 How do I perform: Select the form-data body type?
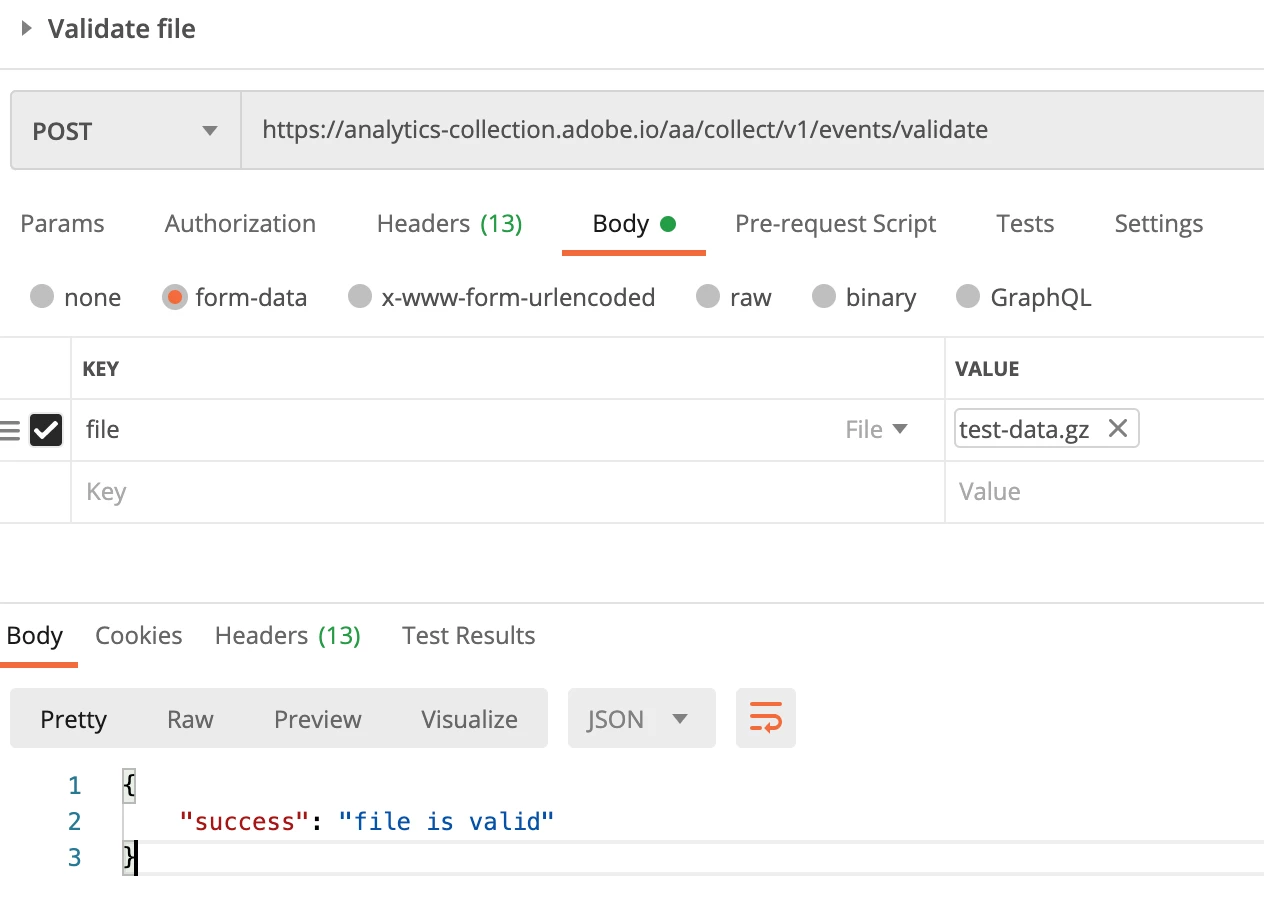[175, 297]
